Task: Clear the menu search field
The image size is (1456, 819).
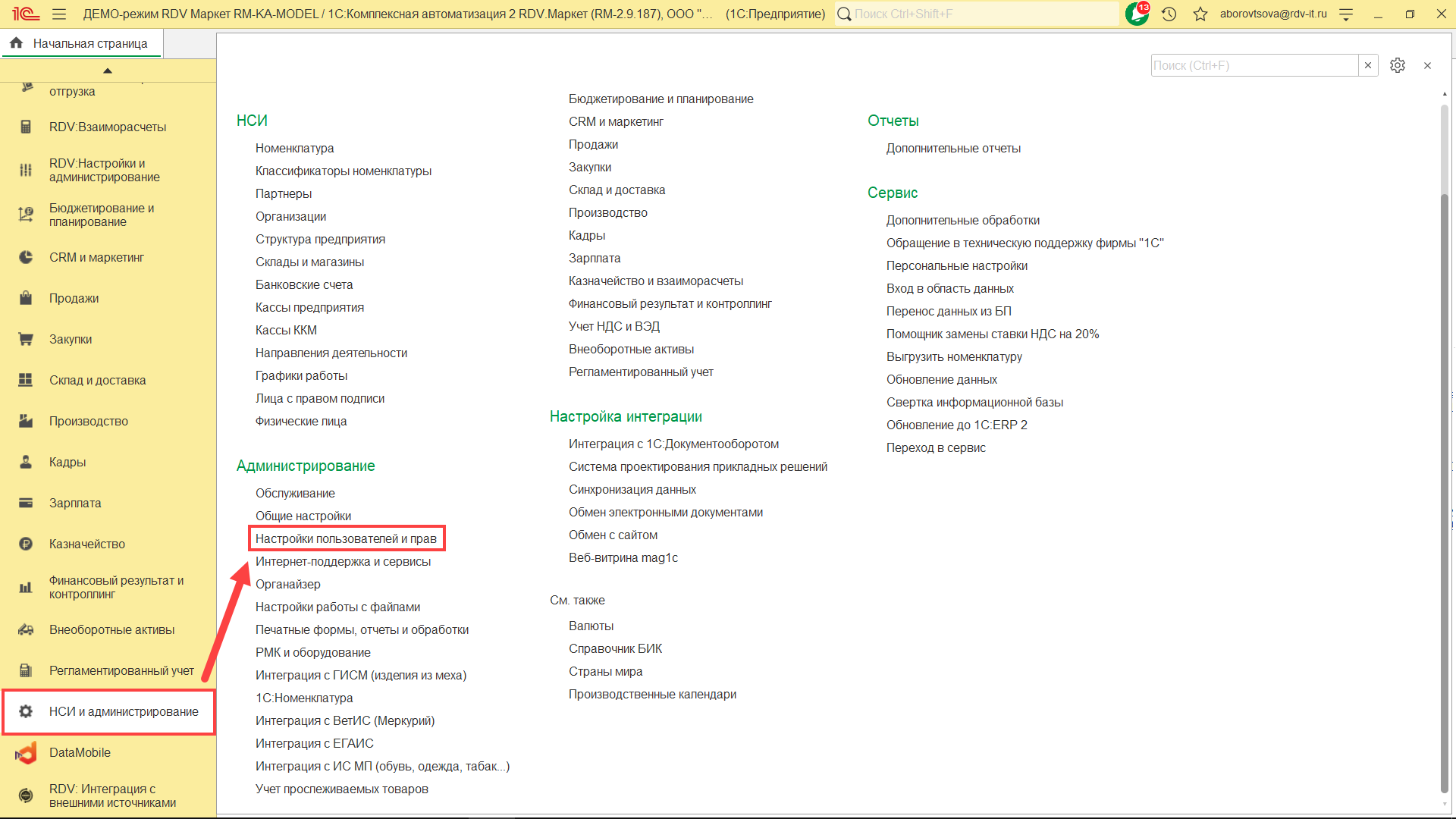Action: [1367, 65]
